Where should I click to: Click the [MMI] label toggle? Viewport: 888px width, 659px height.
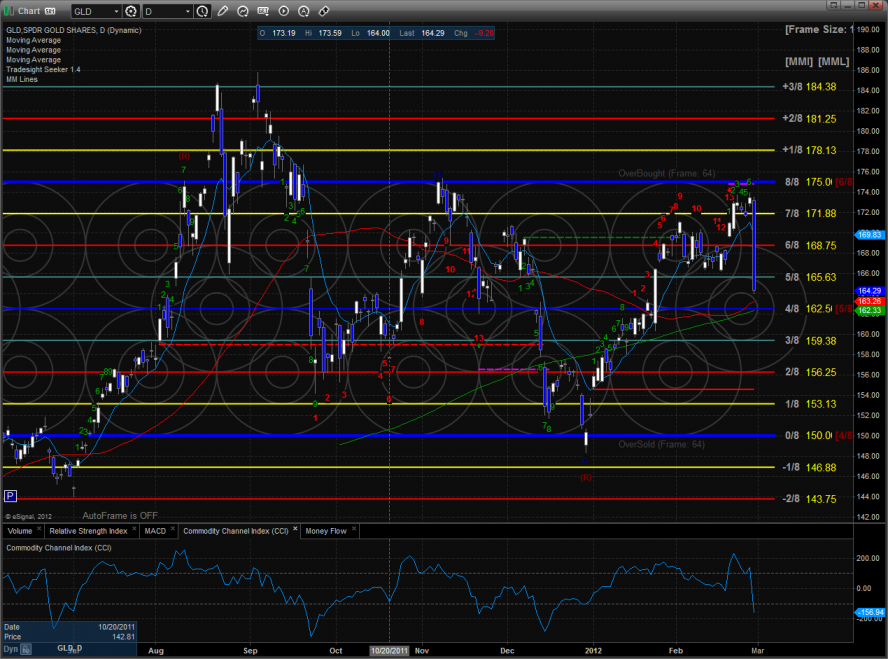pyautogui.click(x=799, y=62)
